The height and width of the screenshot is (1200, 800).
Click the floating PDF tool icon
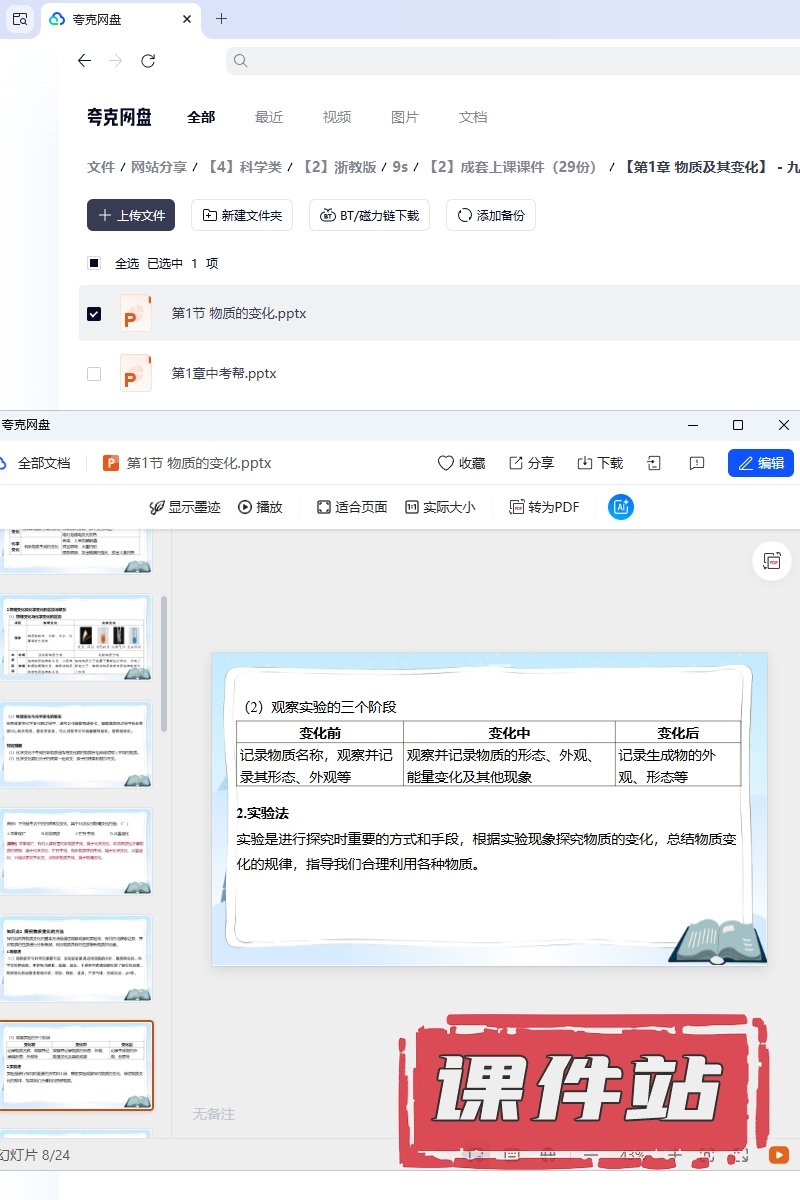coord(772,561)
